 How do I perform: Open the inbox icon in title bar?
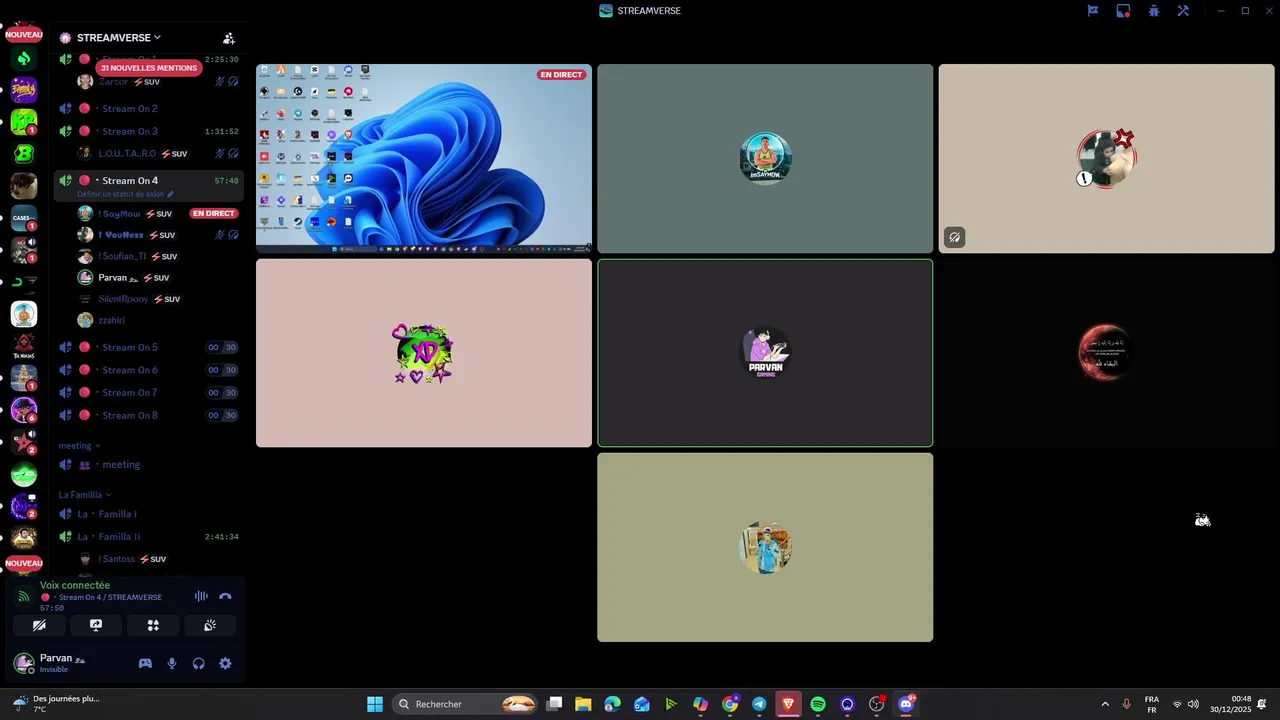tap(1123, 11)
